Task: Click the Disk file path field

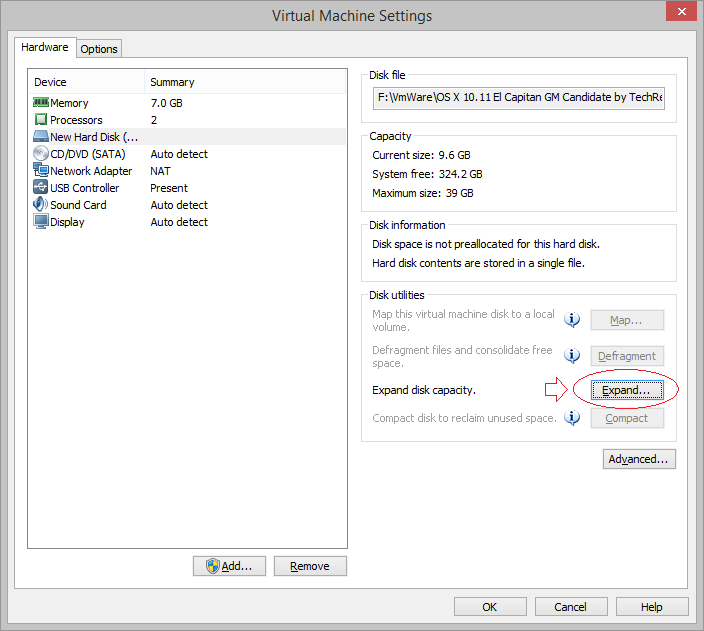Action: coord(519,98)
